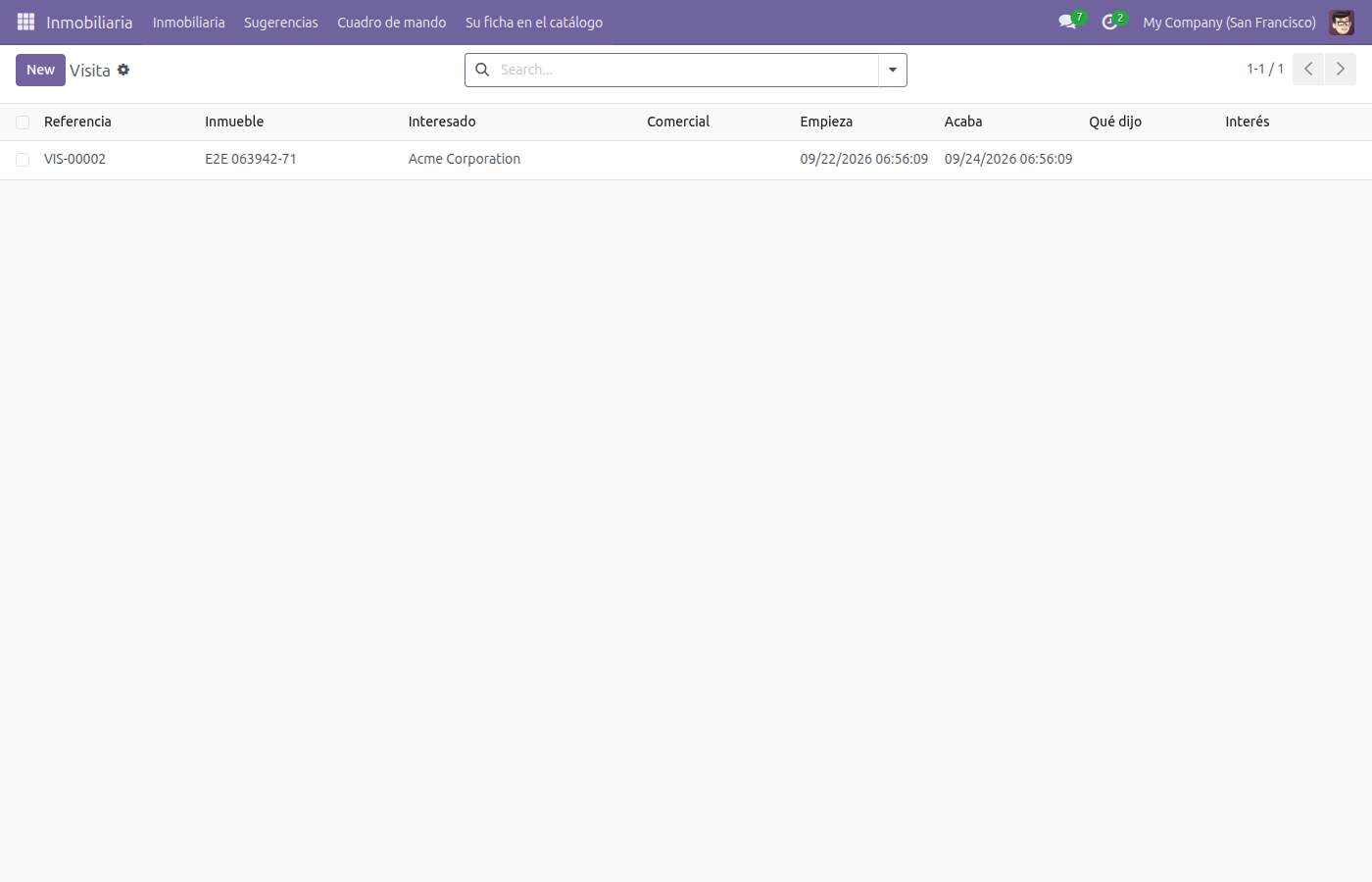Sort by the Acaba column header
This screenshot has height=882, width=1372.
[x=963, y=122]
